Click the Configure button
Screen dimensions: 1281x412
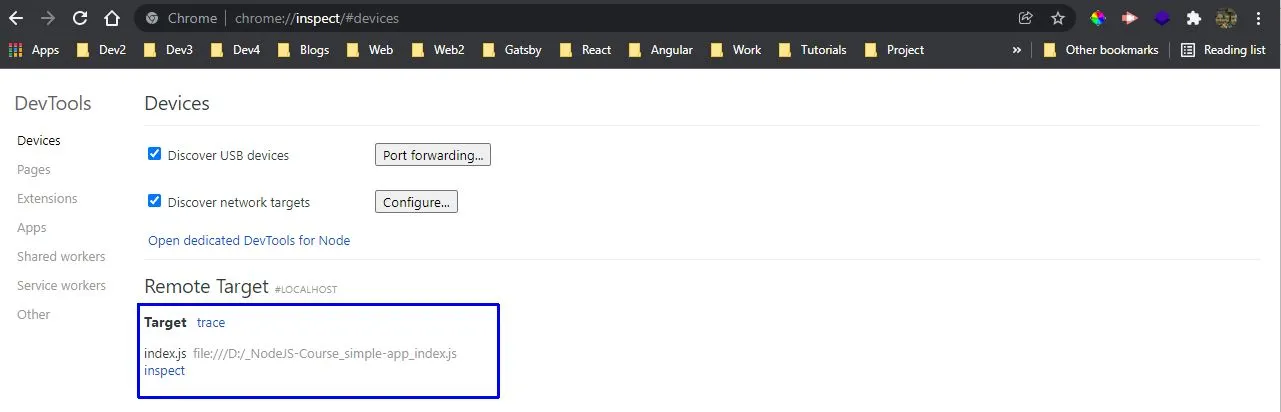tap(416, 202)
